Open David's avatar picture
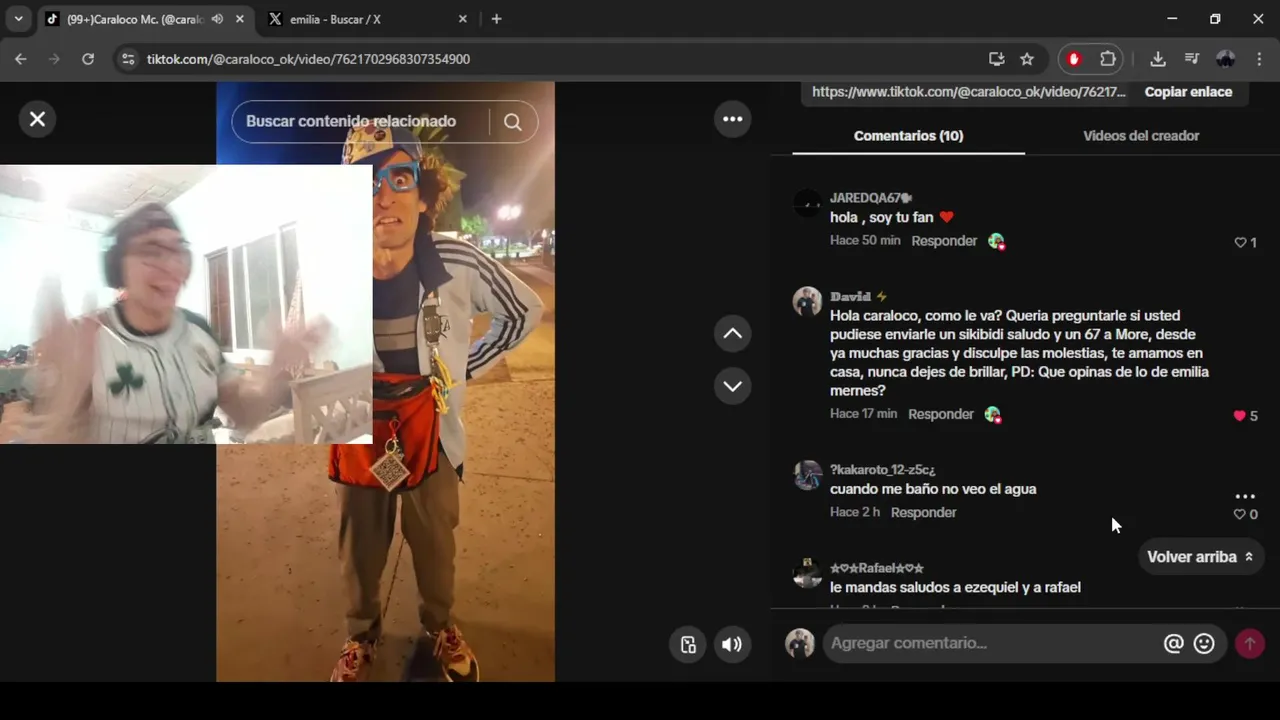This screenshot has width=1280, height=720. (807, 302)
